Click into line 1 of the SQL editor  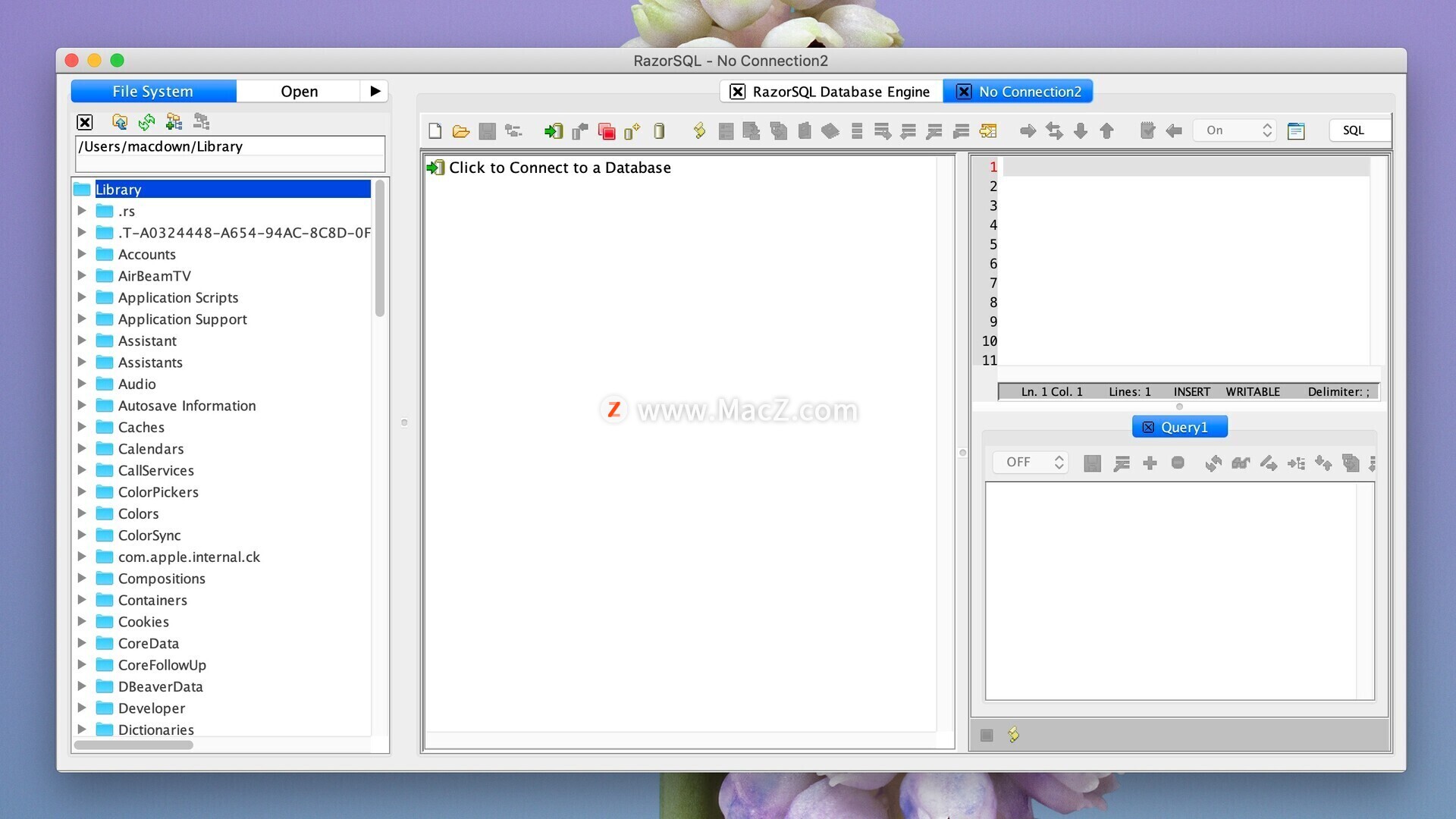coord(1186,167)
